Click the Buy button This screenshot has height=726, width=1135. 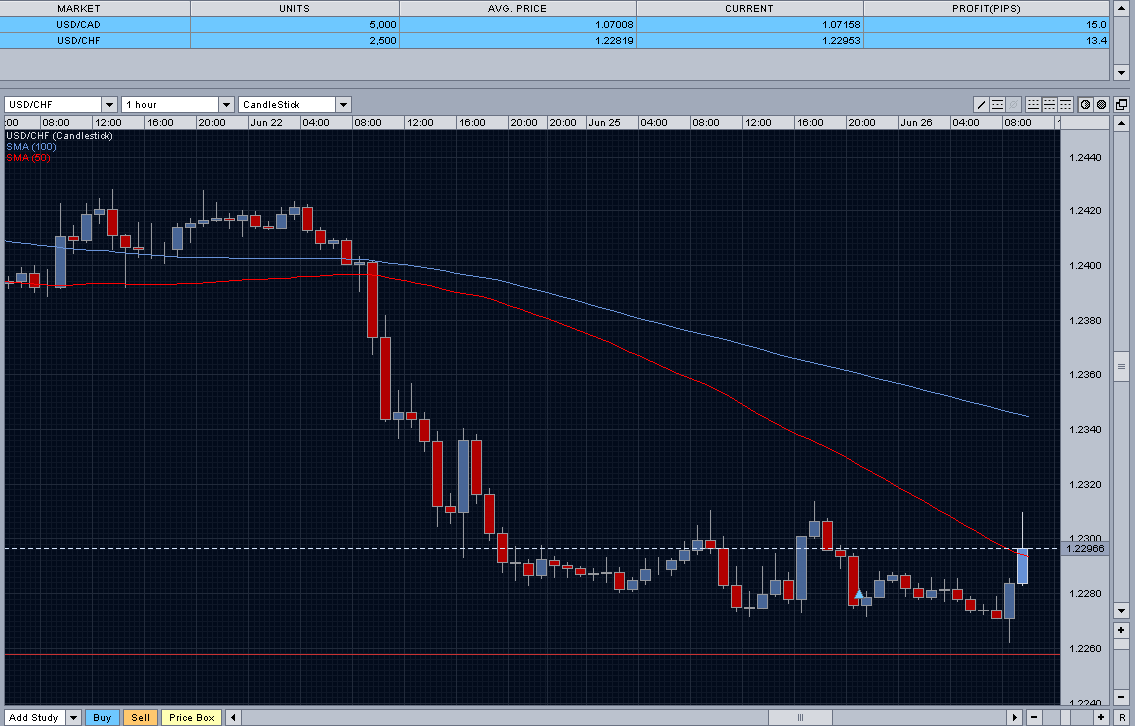pyautogui.click(x=102, y=717)
